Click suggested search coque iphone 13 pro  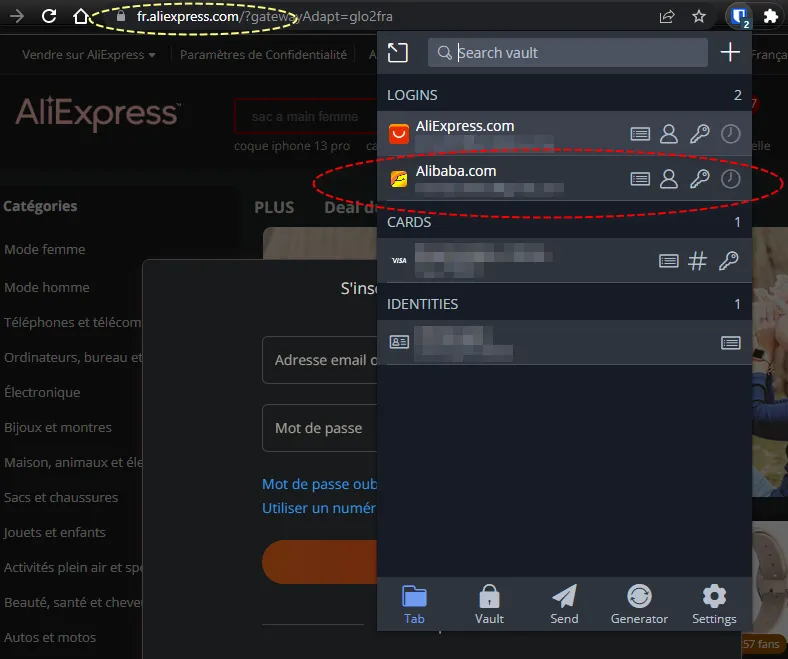292,146
